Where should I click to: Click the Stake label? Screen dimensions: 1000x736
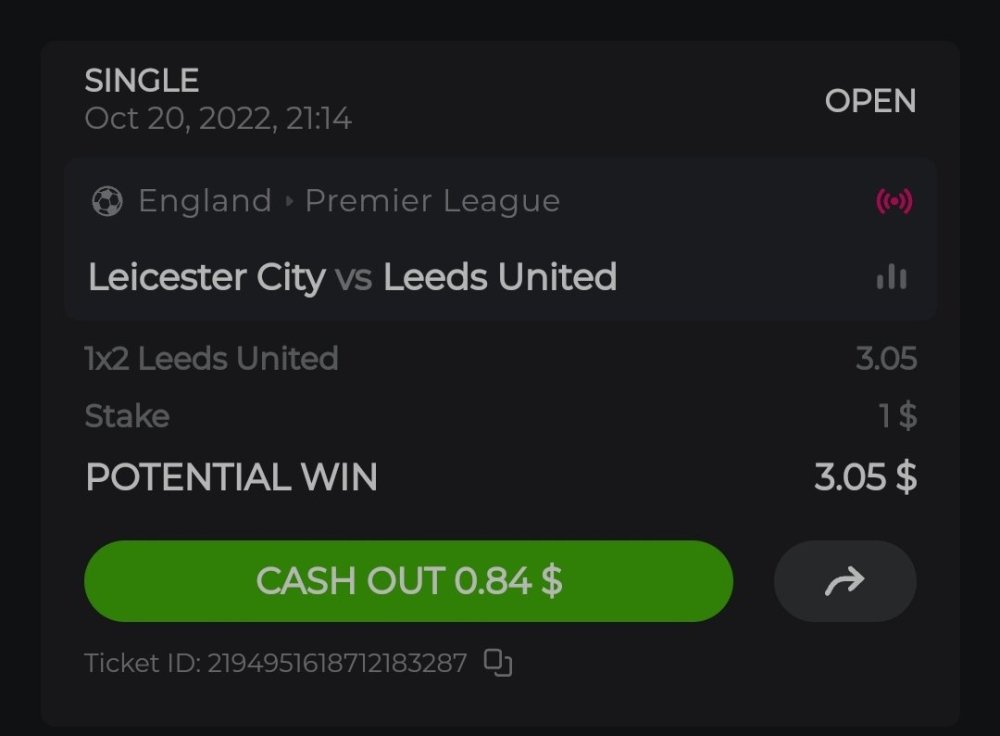pyautogui.click(x=127, y=416)
